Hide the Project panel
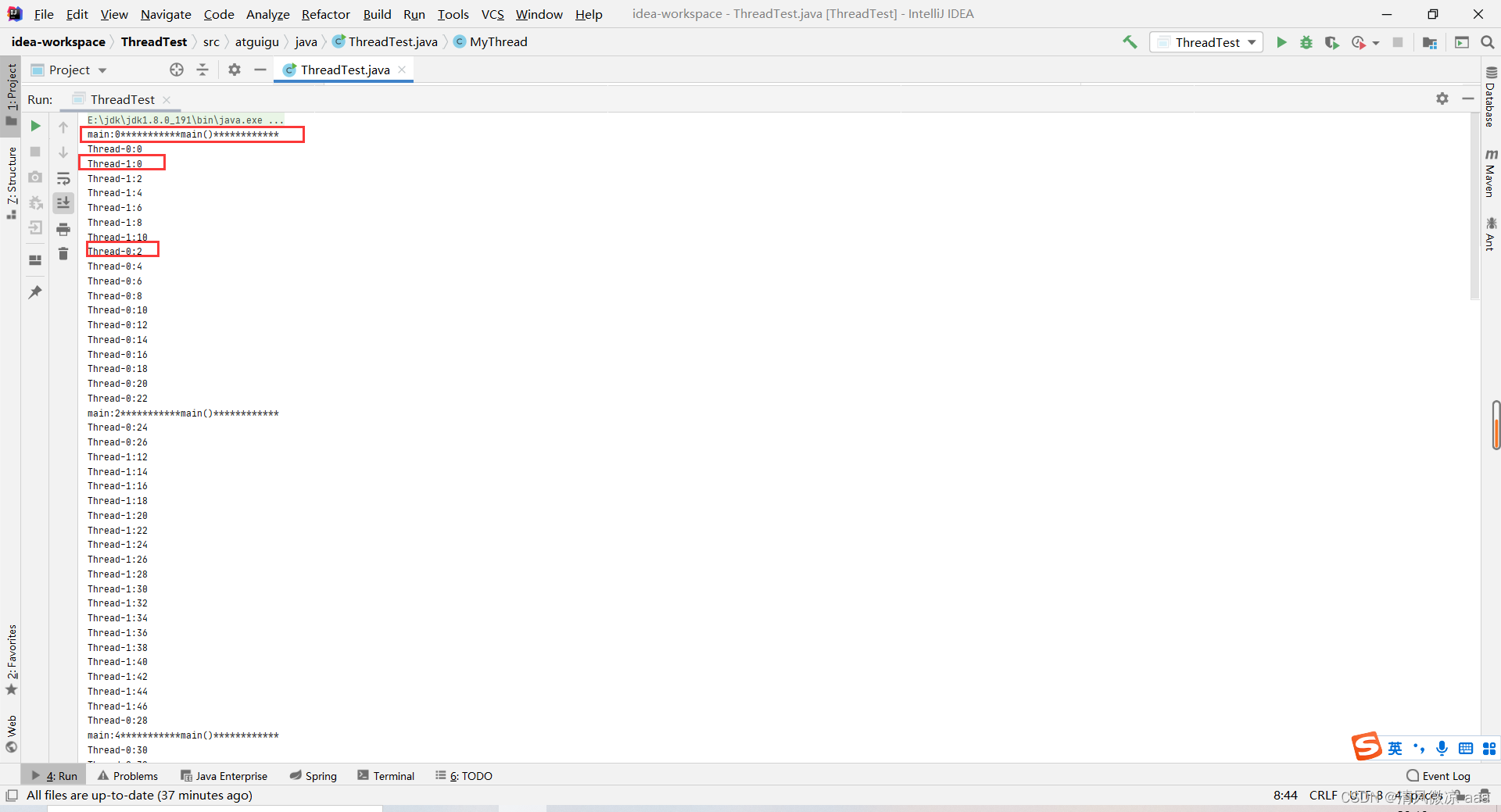The height and width of the screenshot is (812, 1501). click(260, 70)
